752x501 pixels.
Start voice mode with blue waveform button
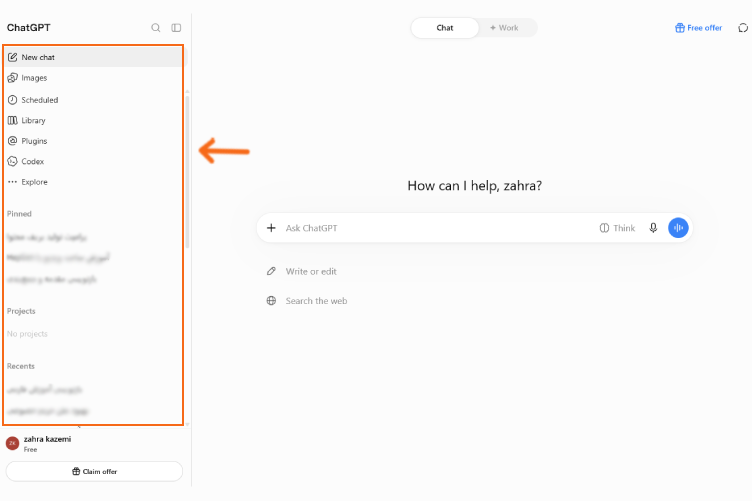[x=678, y=228]
